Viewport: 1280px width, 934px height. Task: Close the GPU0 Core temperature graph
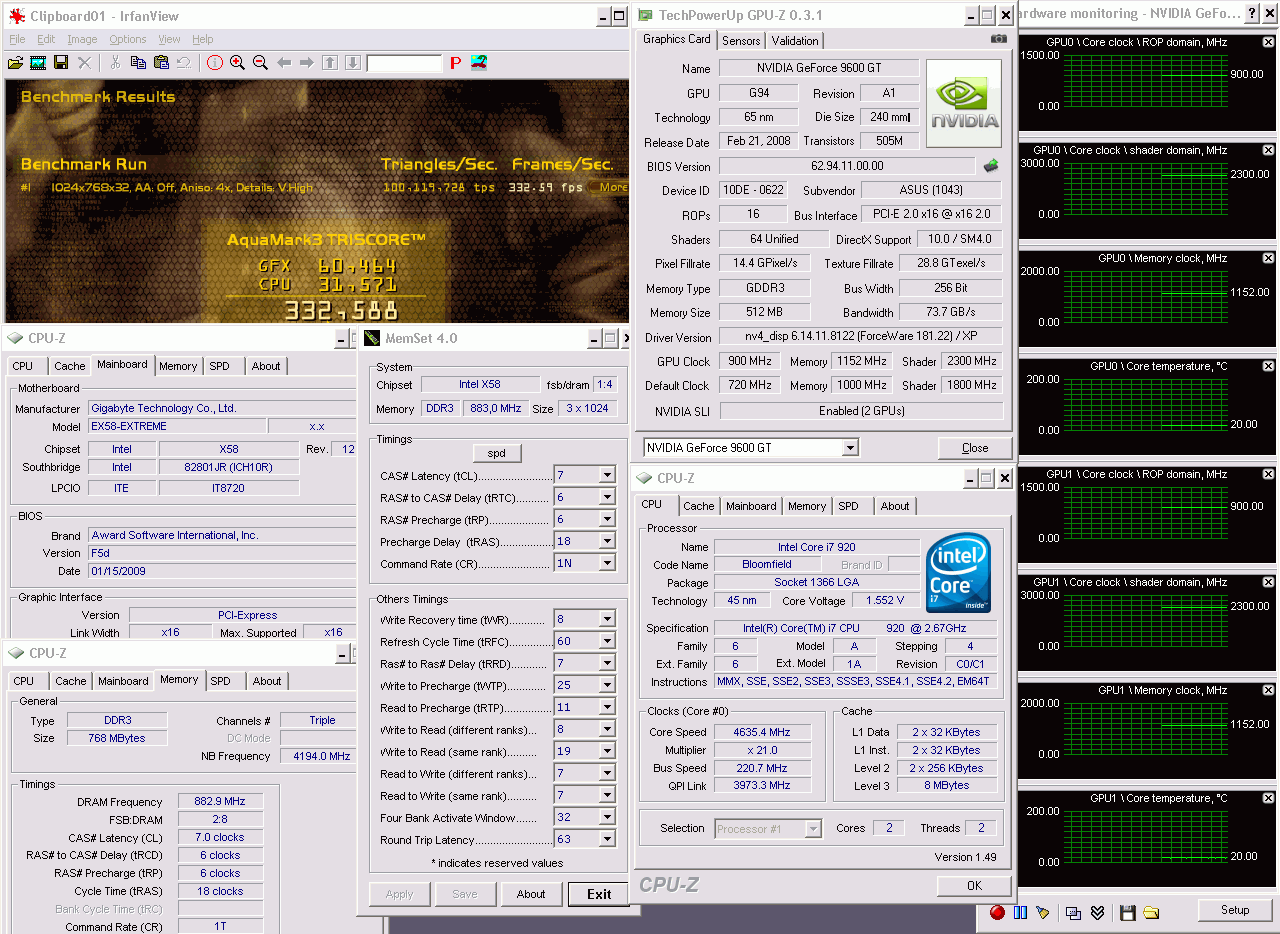tap(1268, 366)
